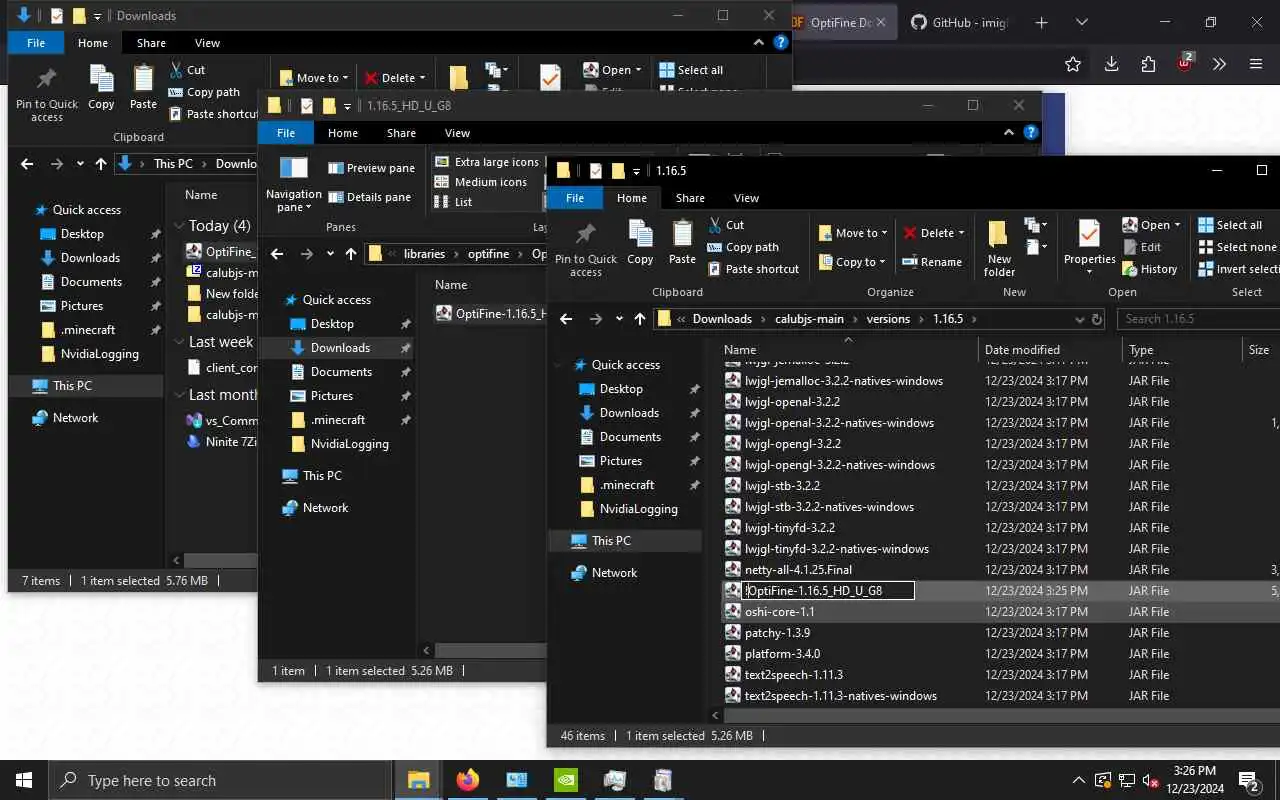1280x800 pixels.
Task: Click Navigation pane in the 1.16.5_HD_U_G8 window
Action: click(293, 184)
